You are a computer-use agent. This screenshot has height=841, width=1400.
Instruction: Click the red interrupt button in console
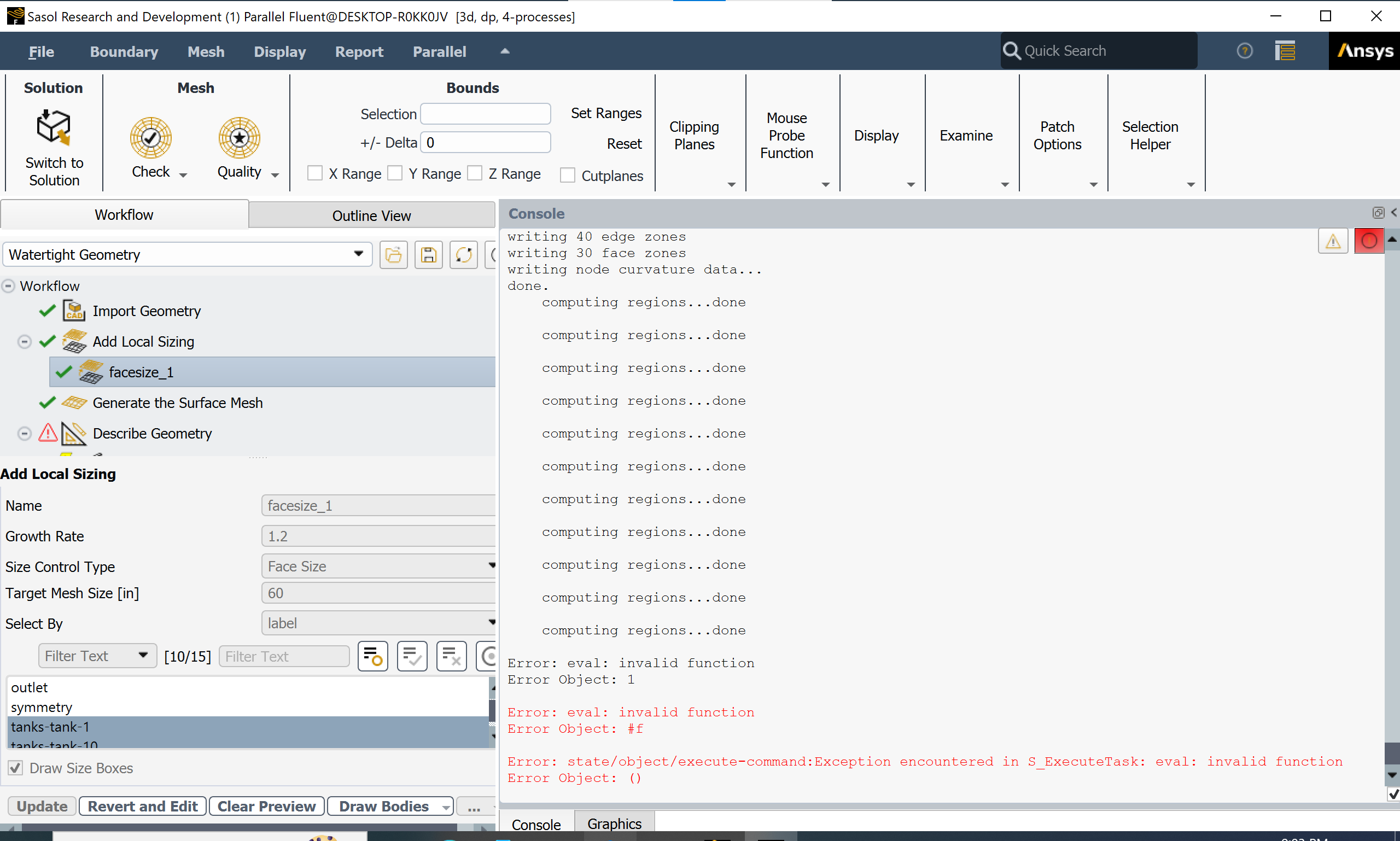[1368, 242]
